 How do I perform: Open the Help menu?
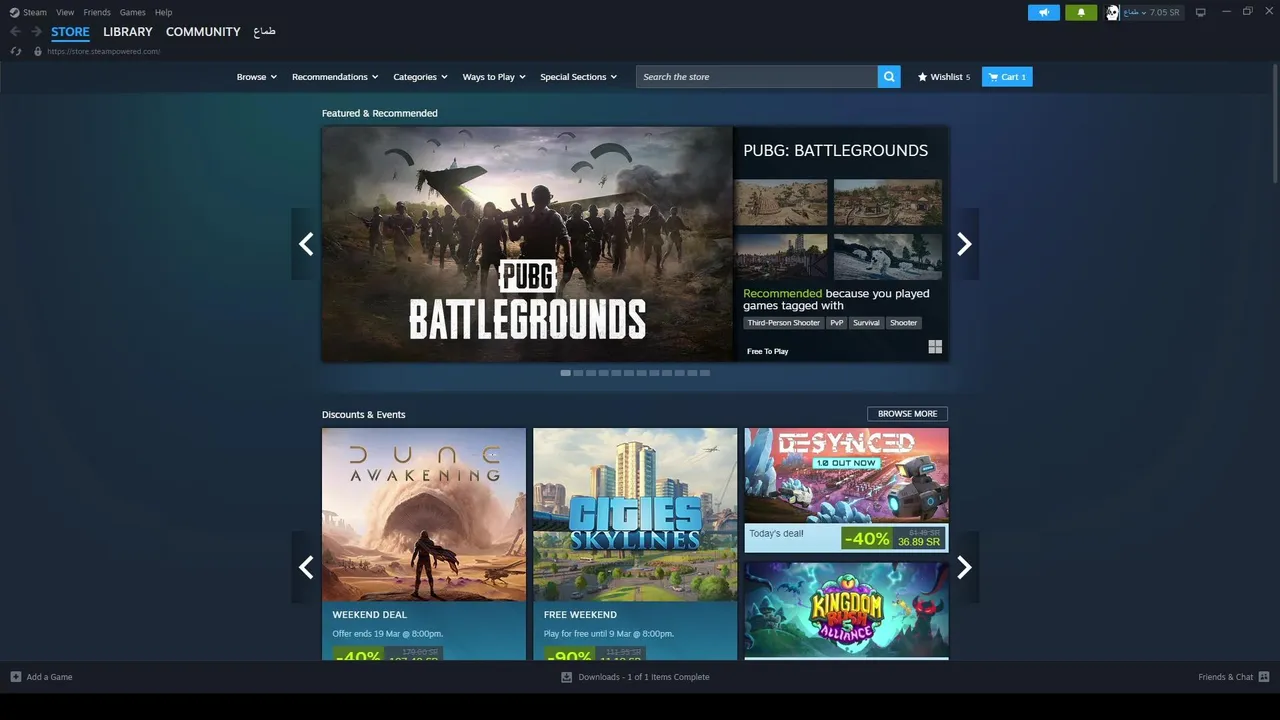(x=164, y=12)
